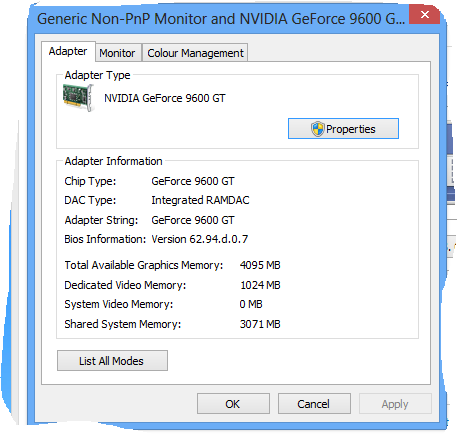Click the Shared System Memory value 3071 MB

tap(260, 324)
